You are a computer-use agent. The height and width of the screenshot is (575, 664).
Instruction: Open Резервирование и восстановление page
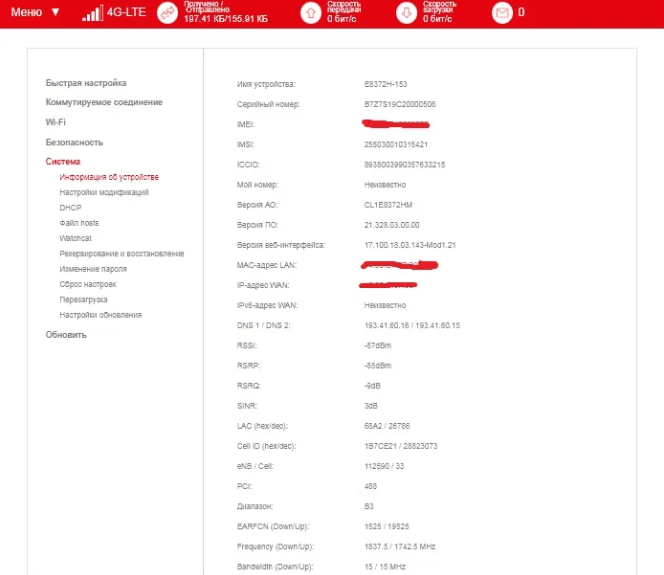pyautogui.click(x=122, y=254)
